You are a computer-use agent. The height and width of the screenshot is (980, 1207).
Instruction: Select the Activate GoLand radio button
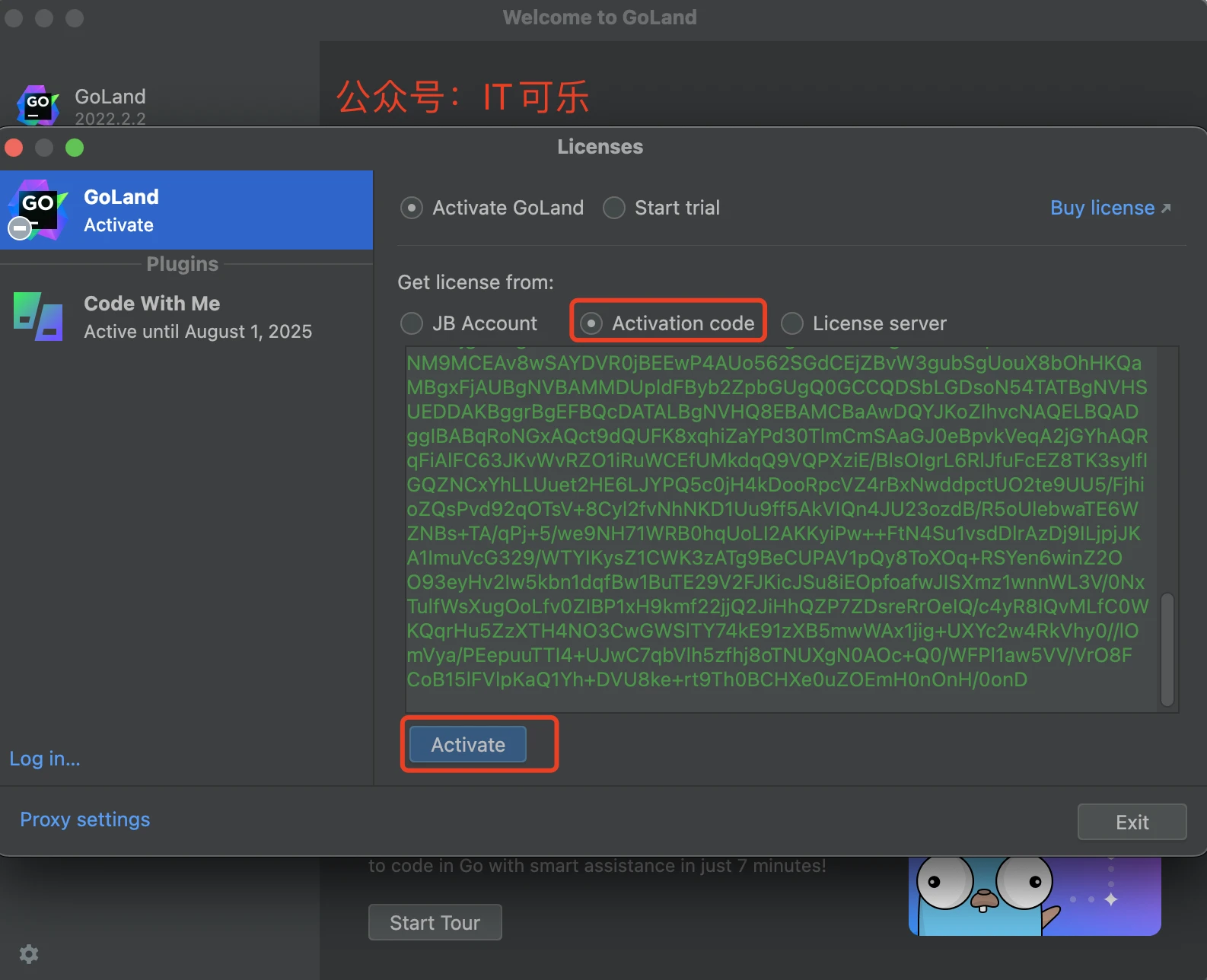coord(412,208)
